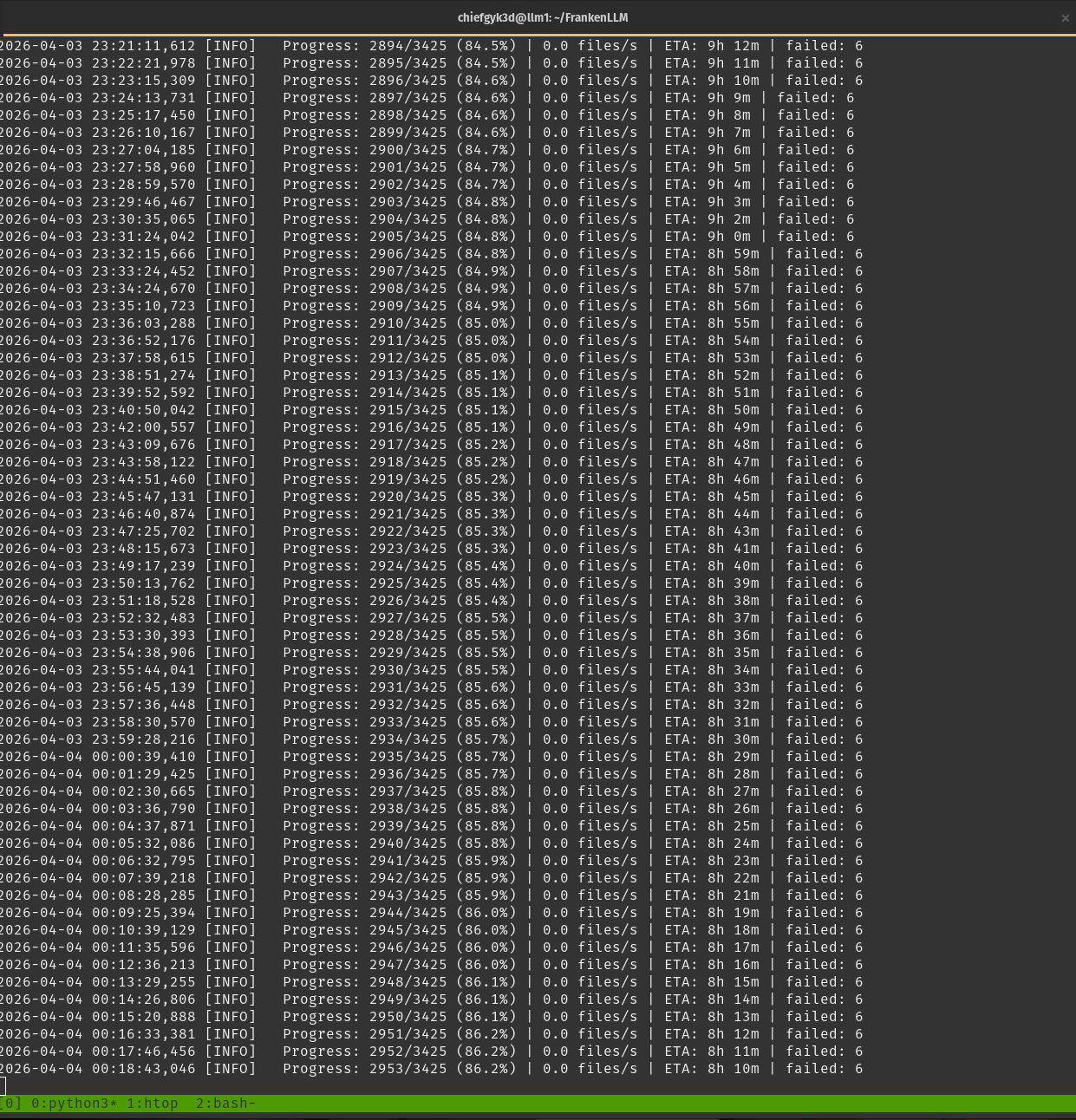1076x1120 pixels.
Task: Click the progress value 2894/3425
Action: tap(408, 46)
